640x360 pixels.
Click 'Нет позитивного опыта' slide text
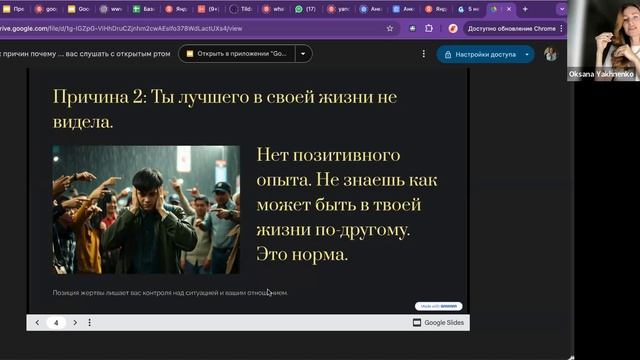point(347,204)
